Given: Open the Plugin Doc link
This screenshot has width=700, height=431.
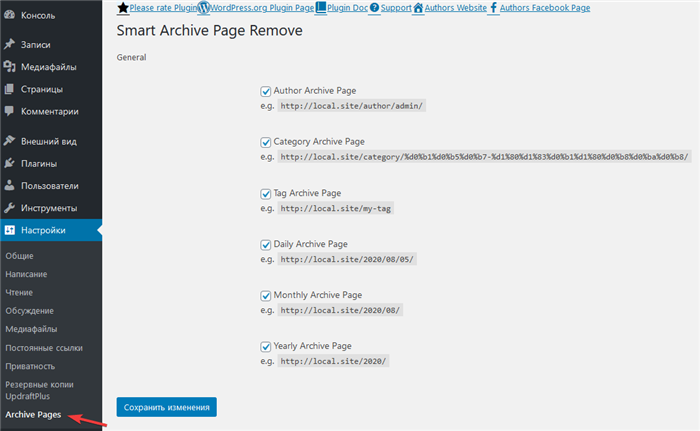Looking at the screenshot, I should (347, 8).
